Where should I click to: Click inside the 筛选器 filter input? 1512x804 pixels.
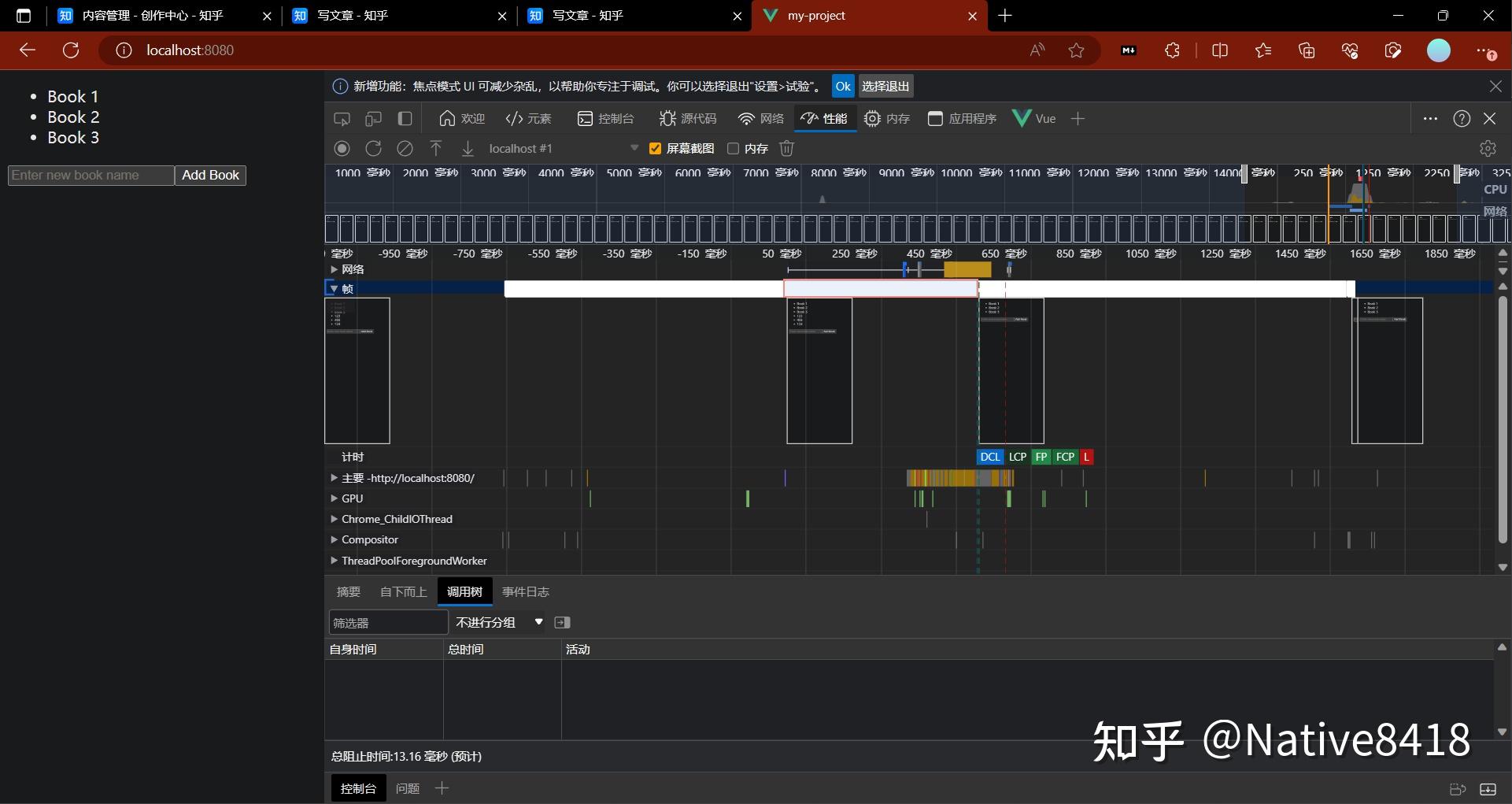[387, 622]
